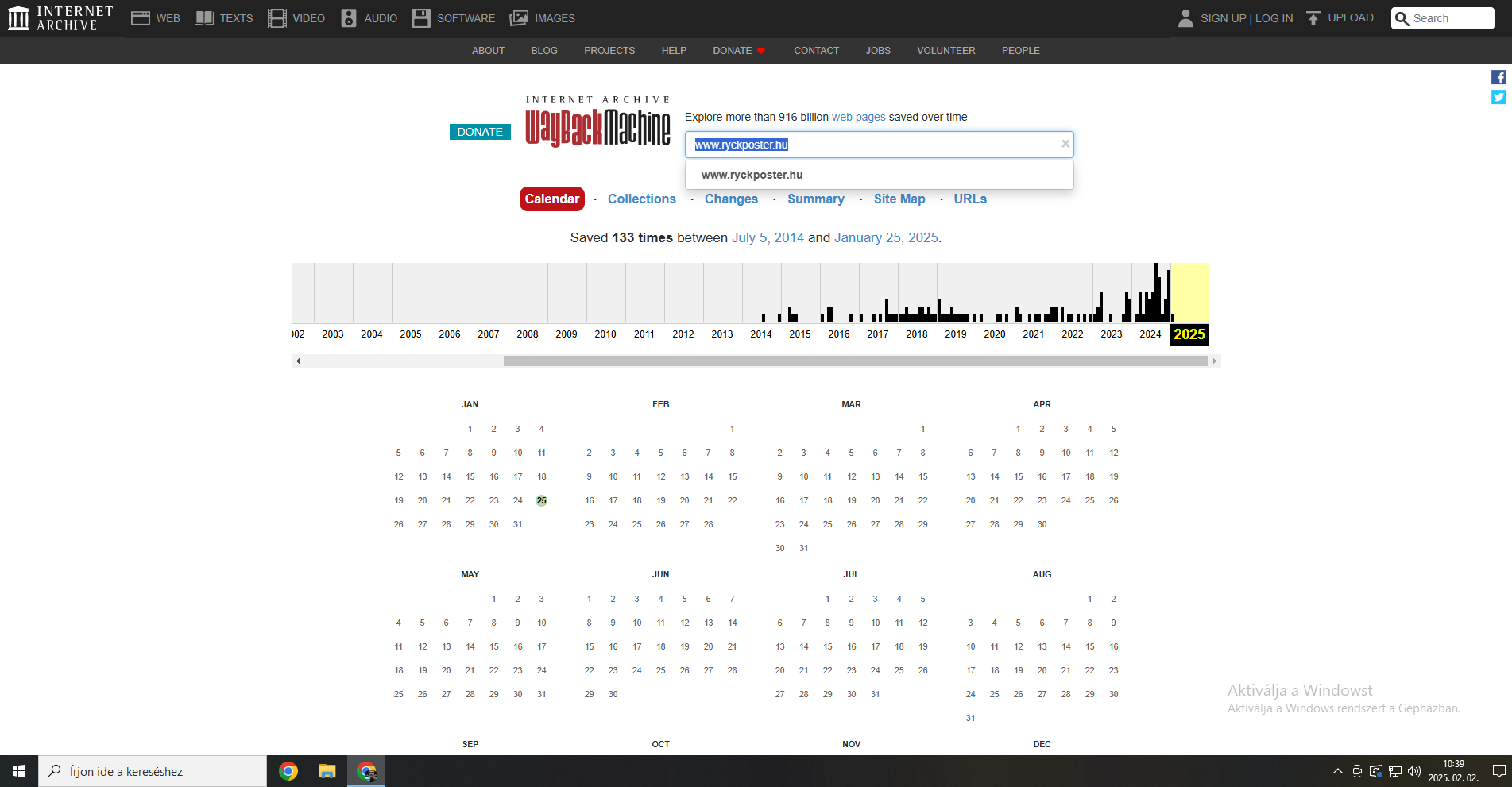Image resolution: width=1512 pixels, height=787 pixels.
Task: Select year 2017 on timeline
Action: (878, 334)
